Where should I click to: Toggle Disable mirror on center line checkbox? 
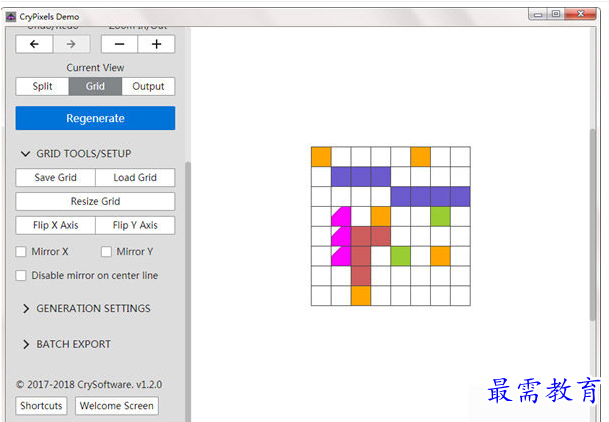pyautogui.click(x=21, y=276)
